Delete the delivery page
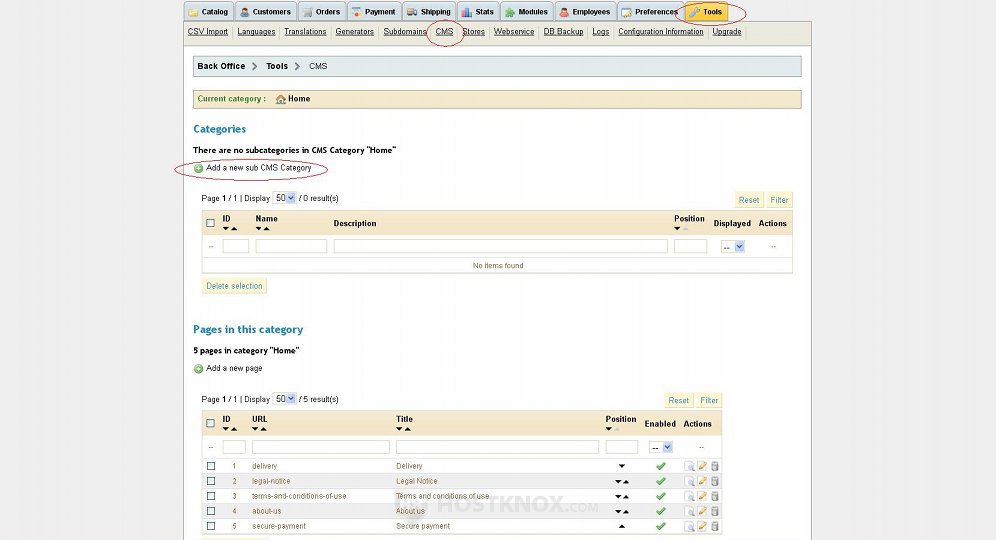Screen dimensions: 996x540 [x=715, y=466]
